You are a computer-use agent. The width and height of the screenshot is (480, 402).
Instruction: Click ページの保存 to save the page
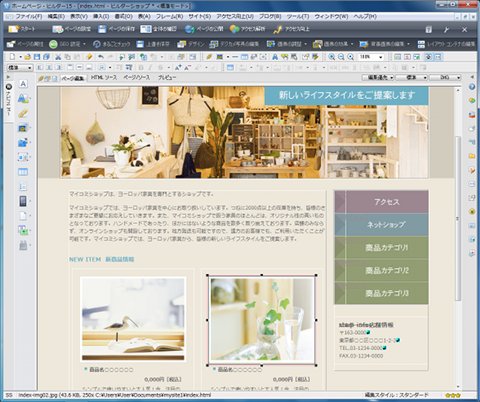coord(117,29)
